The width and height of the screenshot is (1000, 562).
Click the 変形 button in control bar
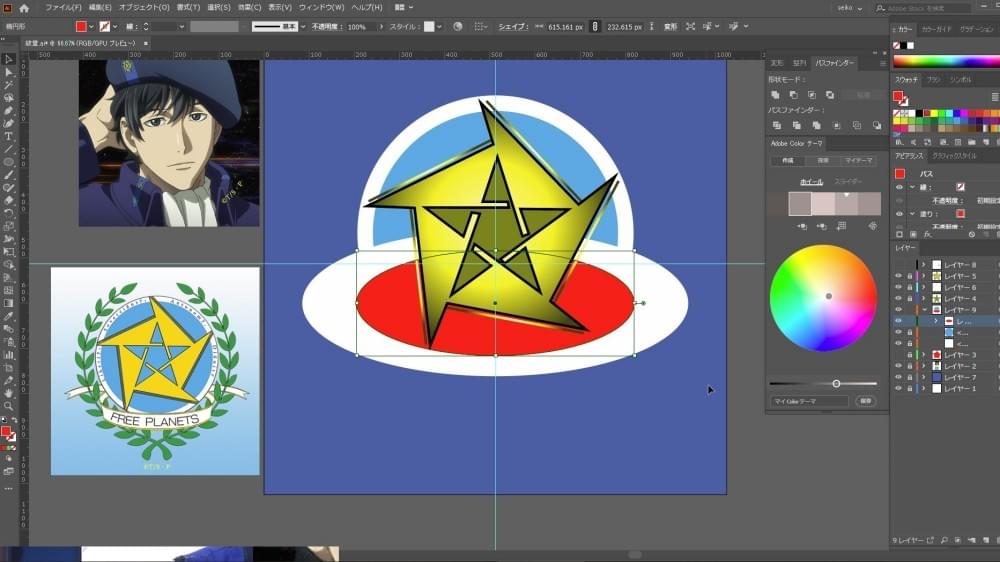pyautogui.click(x=670, y=27)
